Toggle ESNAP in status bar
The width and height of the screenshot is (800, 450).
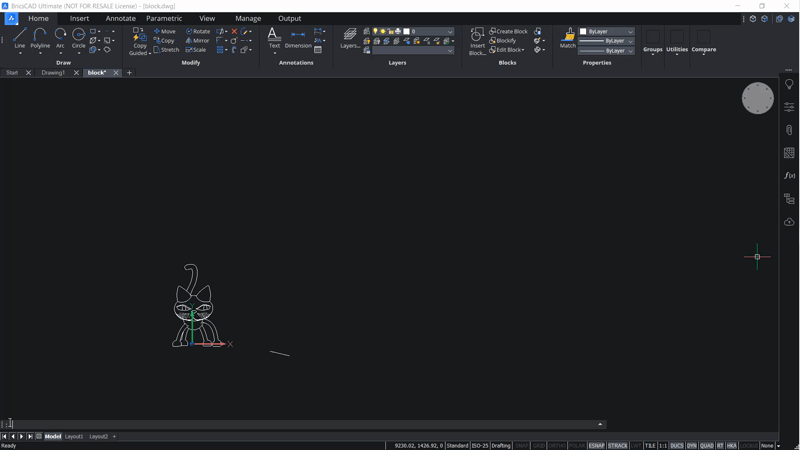coord(596,445)
